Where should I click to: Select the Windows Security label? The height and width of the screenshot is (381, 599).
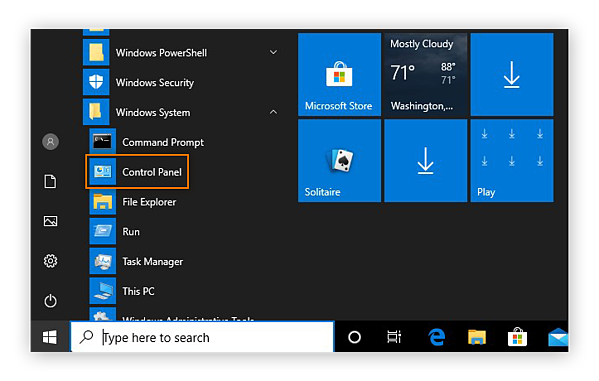coord(155,83)
